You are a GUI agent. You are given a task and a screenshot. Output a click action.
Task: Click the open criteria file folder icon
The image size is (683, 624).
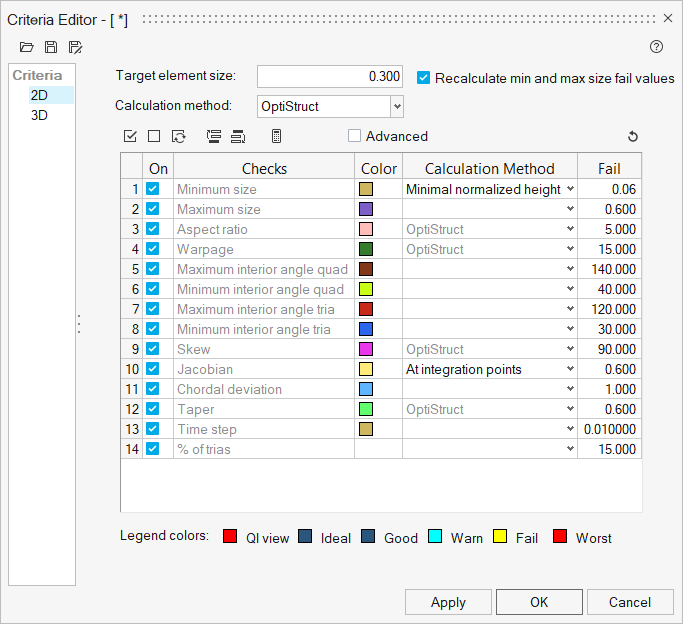coord(26,47)
